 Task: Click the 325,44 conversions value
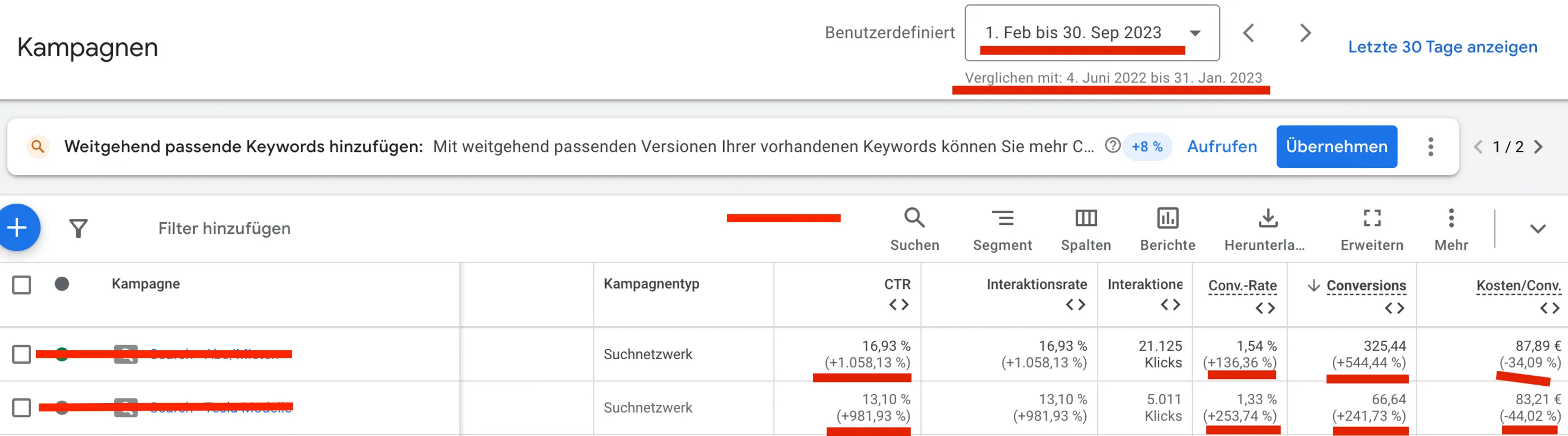click(x=1384, y=346)
